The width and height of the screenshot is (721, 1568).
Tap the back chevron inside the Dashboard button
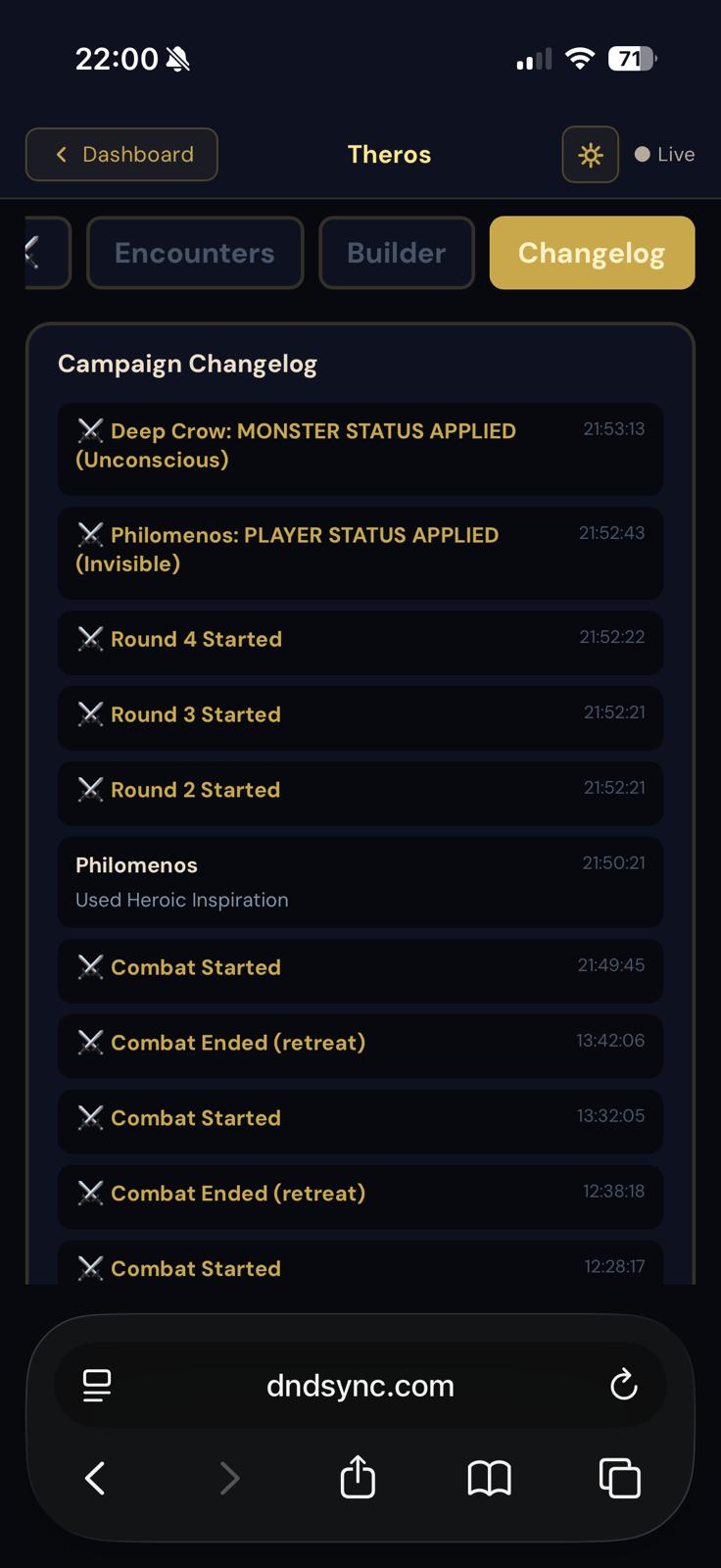tap(61, 154)
